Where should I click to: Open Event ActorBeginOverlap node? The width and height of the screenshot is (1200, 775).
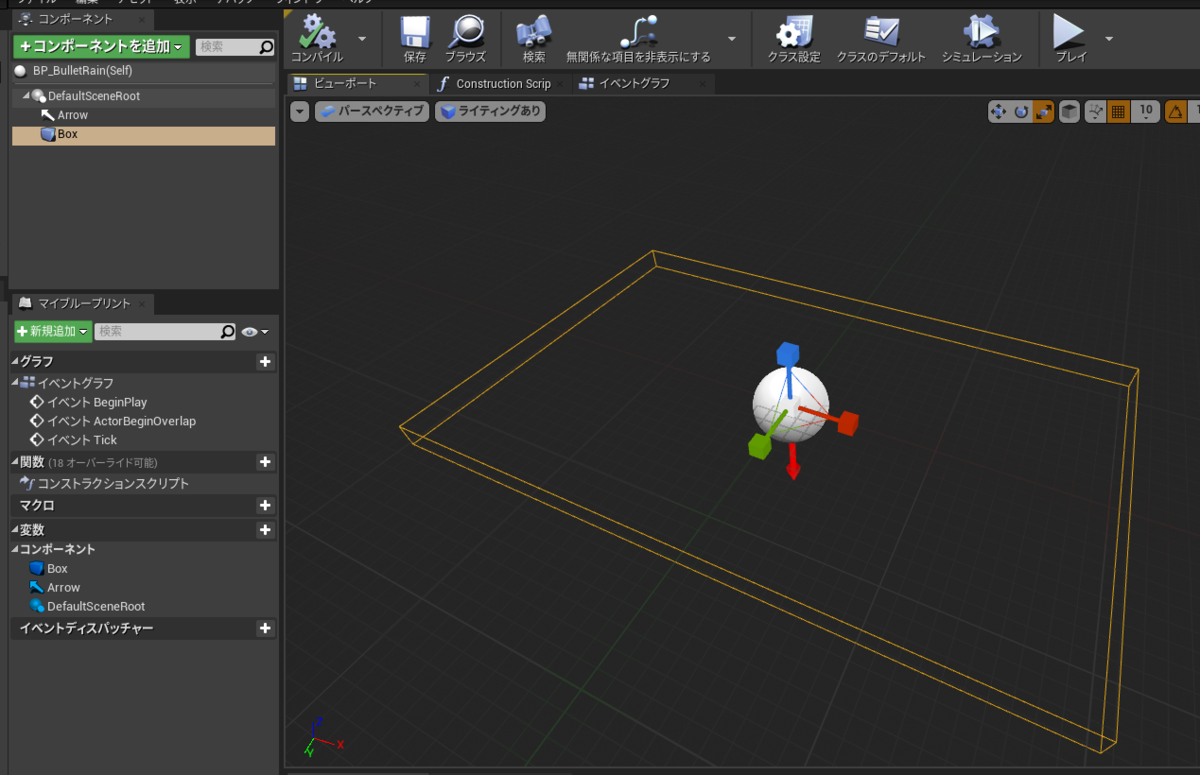point(121,421)
